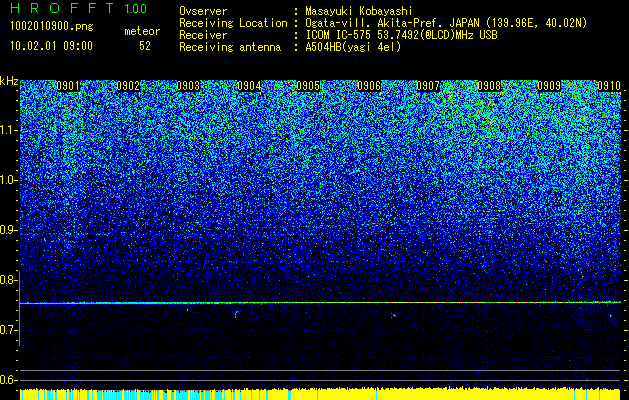Click the ICOM IC-575 receiver text
Screen dimensions: 629x400
[401, 35]
